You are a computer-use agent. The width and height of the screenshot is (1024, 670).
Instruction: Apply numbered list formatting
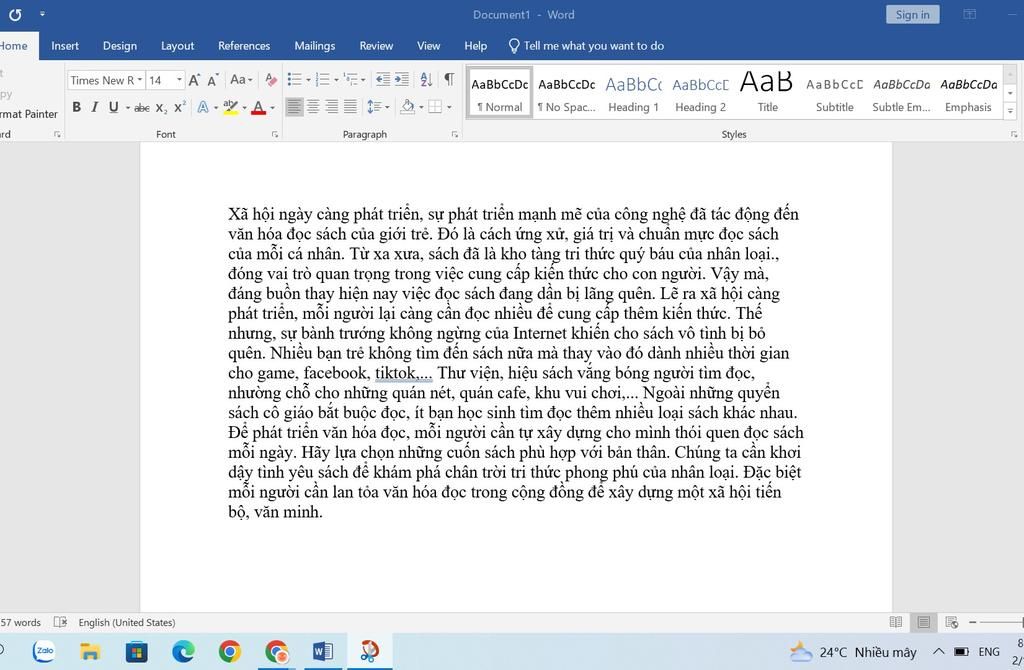click(x=323, y=80)
